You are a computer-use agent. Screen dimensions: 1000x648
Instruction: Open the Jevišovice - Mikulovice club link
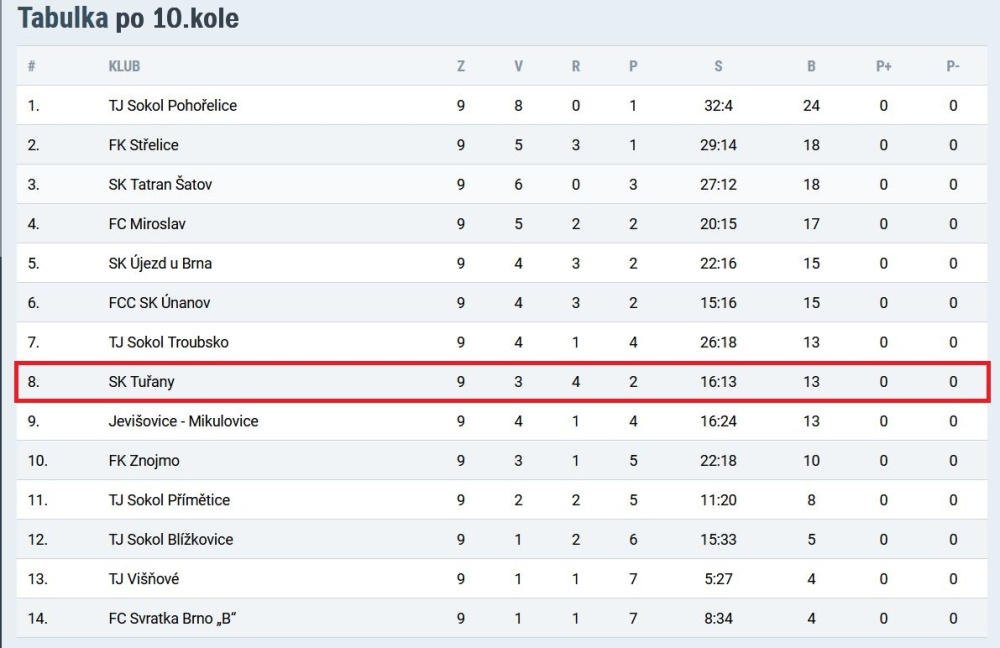(x=184, y=421)
